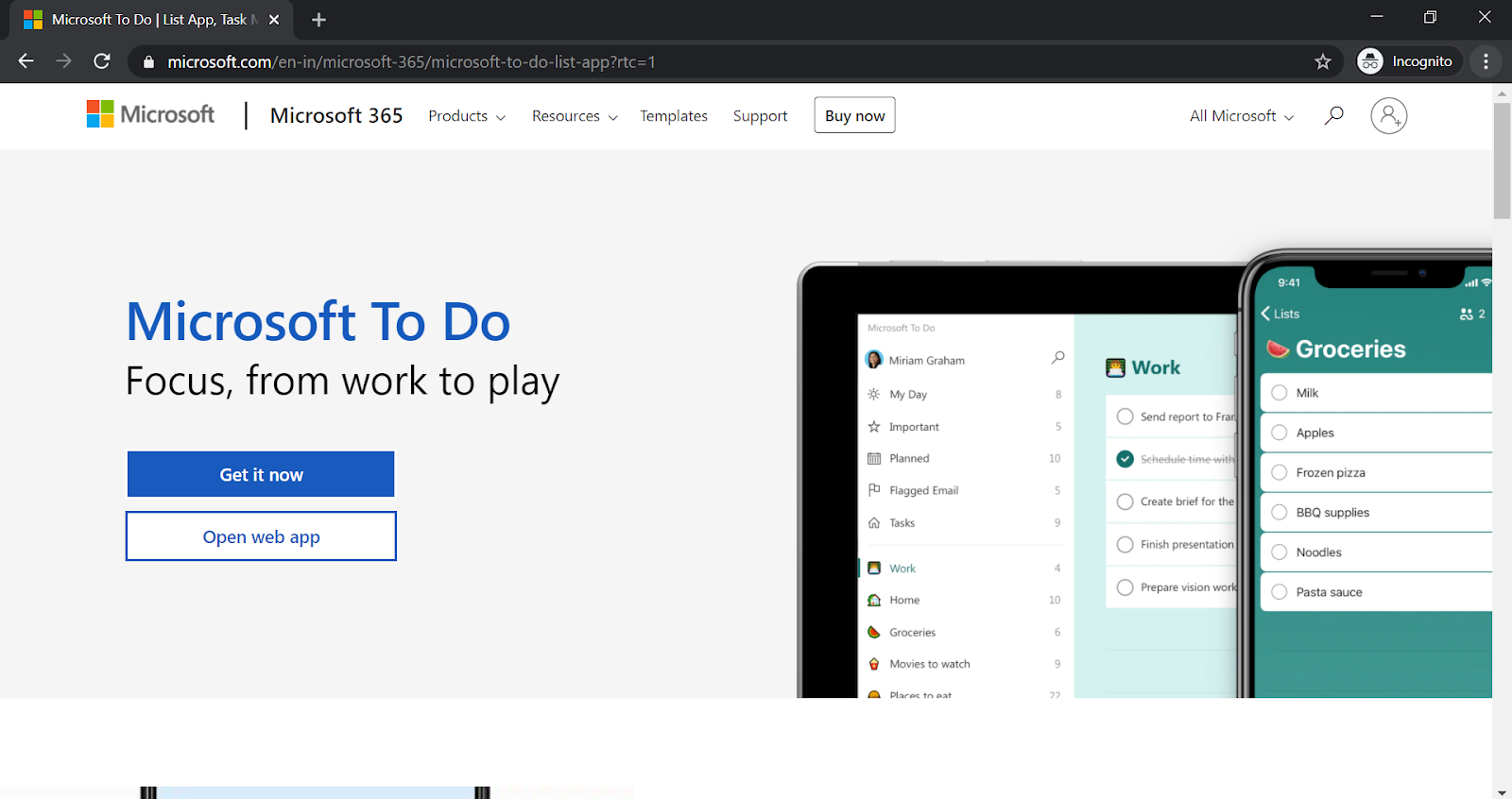Mark Send report task as complete

[x=1125, y=416]
